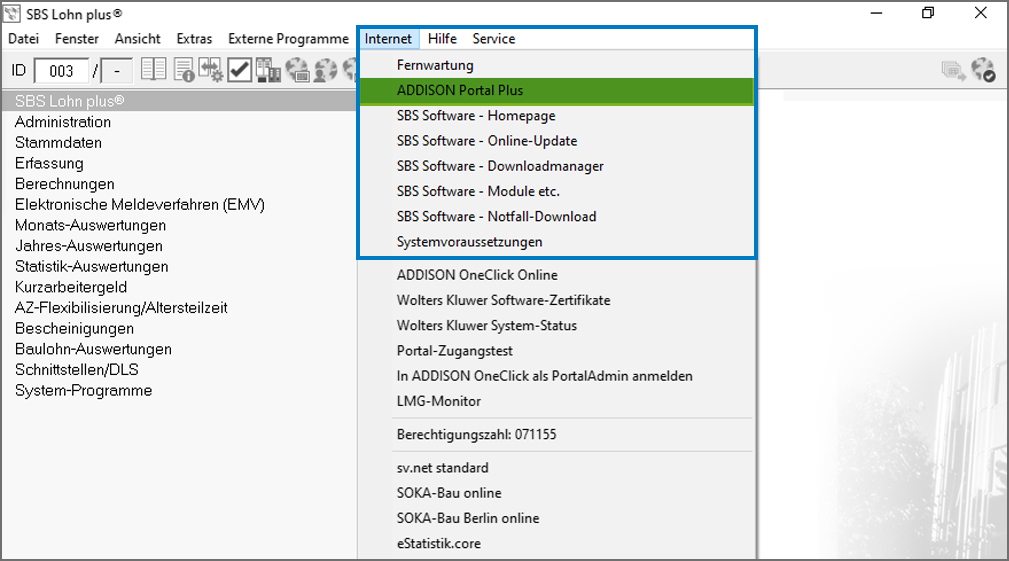
Task: Choose SBS Software - Online-Update
Action: [x=486, y=141]
